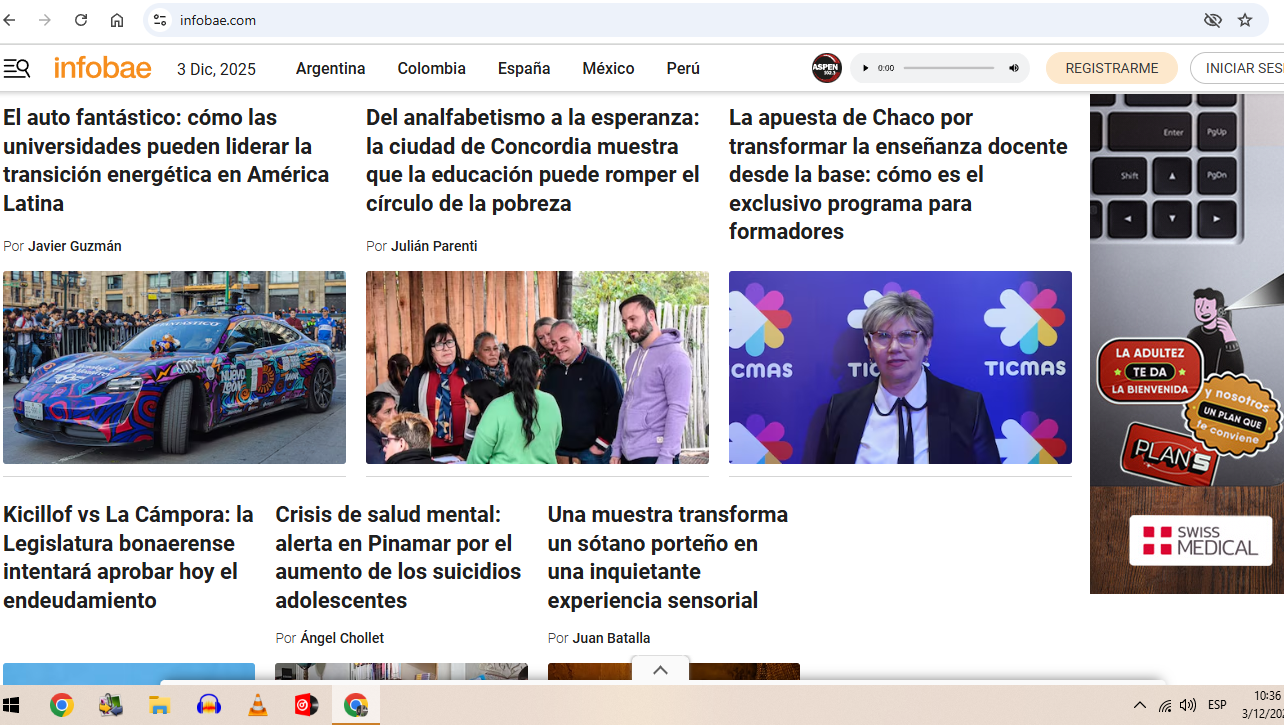Expand hidden icons in the system tray
Viewport: 1284px width, 725px height.
(x=1139, y=705)
